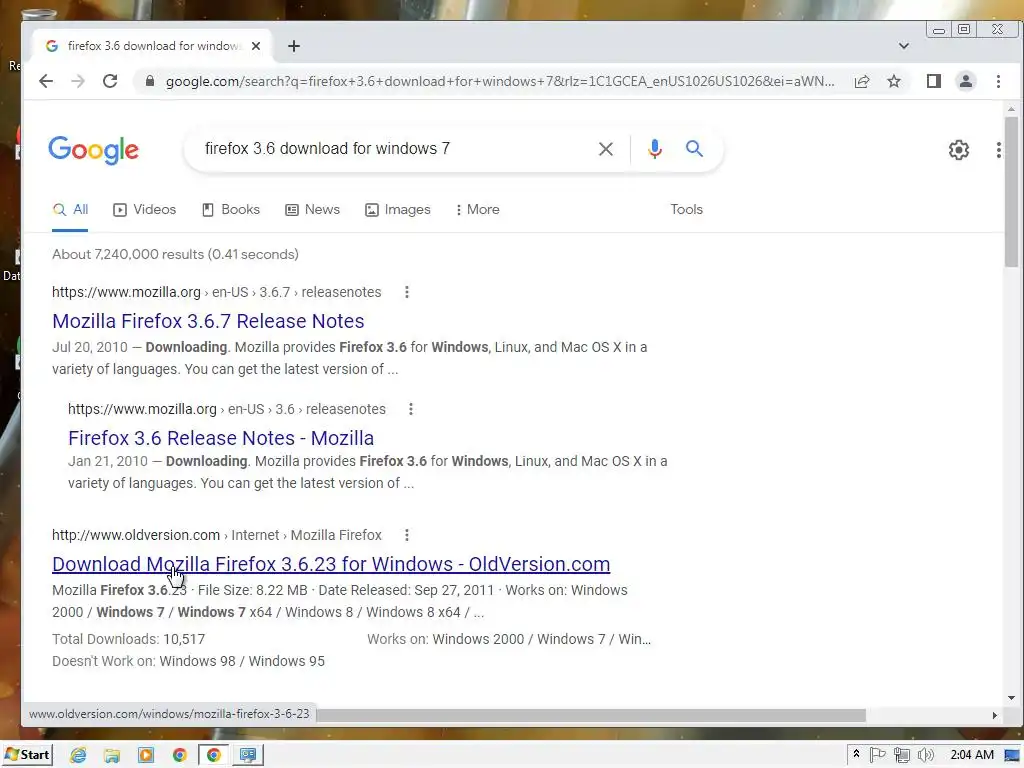The image size is (1024, 768).
Task: Click About 7,240,000 results text
Action: 175,255
